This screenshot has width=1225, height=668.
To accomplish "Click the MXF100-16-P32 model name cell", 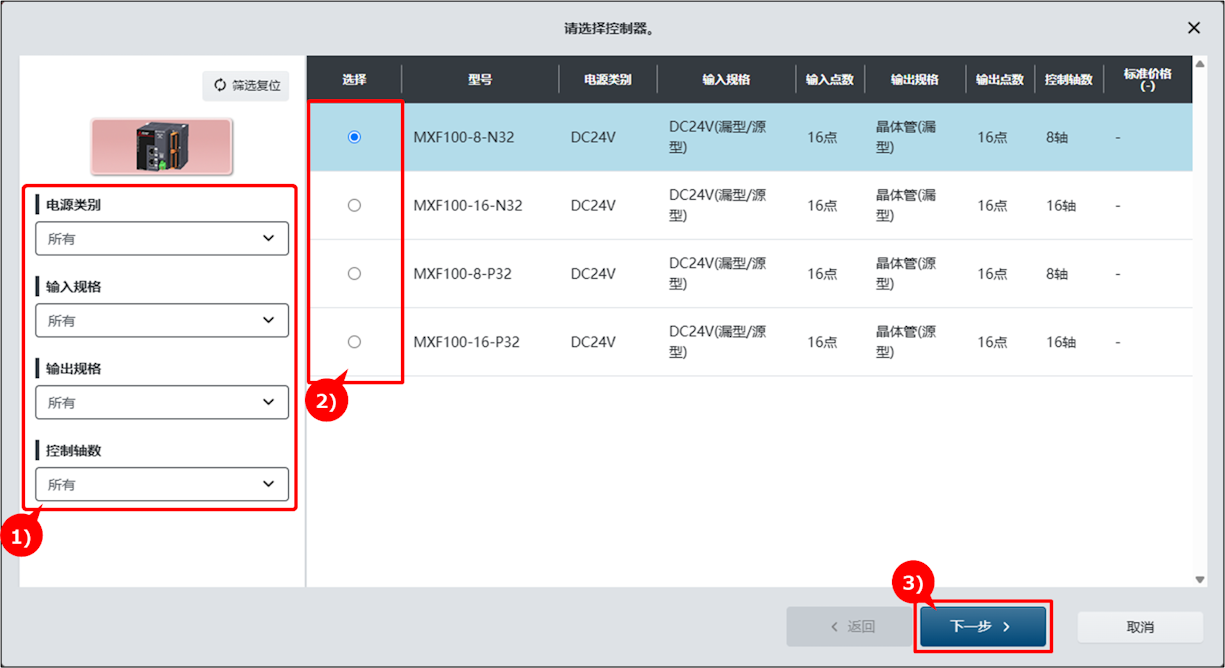I will [466, 342].
